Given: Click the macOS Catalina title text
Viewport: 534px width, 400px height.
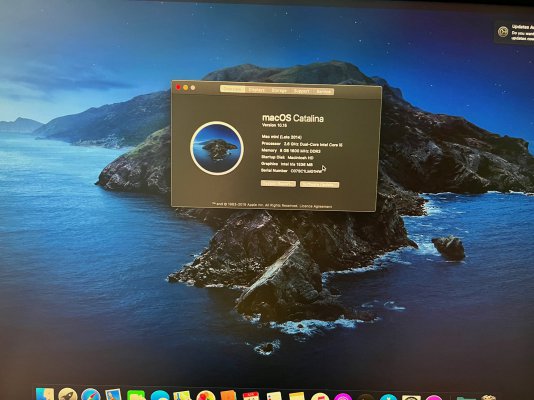Looking at the screenshot, I should point(293,118).
